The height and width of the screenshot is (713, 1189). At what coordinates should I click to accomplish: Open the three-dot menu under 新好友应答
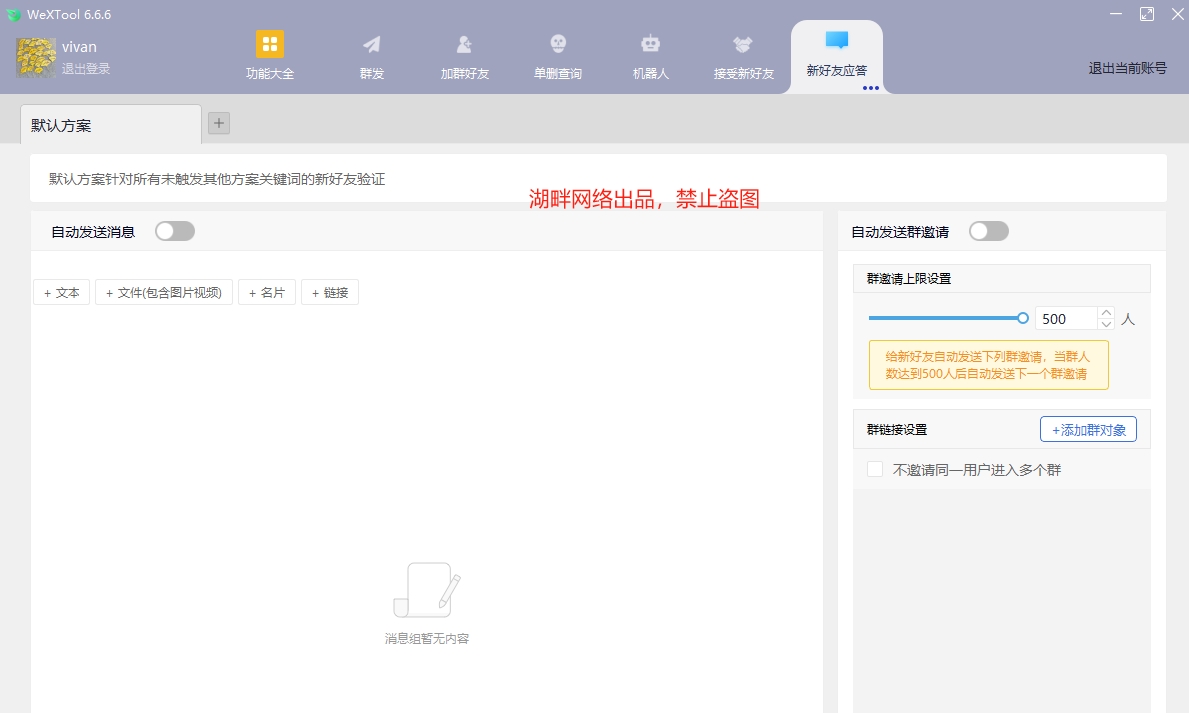pyautogui.click(x=870, y=88)
